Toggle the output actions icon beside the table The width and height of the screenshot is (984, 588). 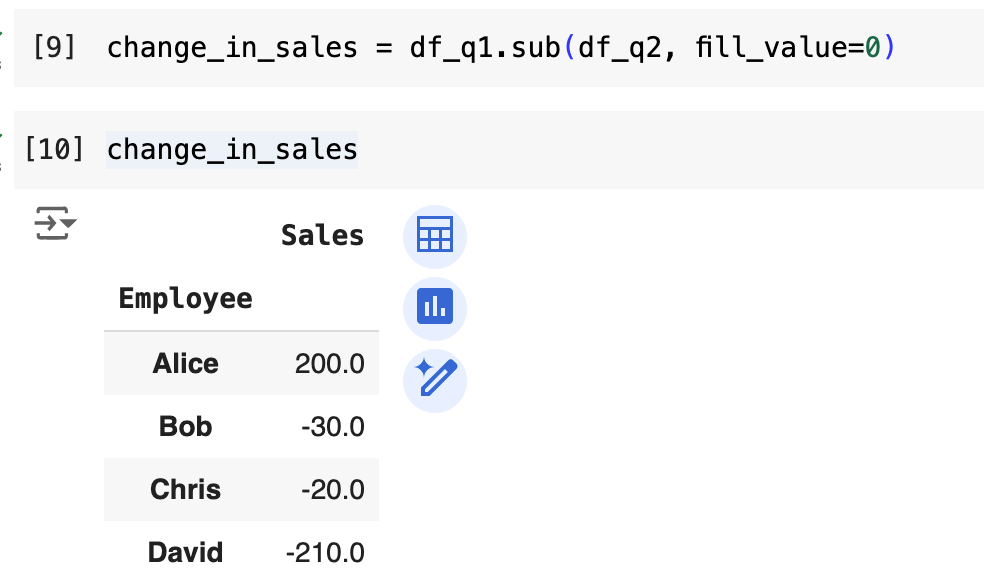pos(55,224)
